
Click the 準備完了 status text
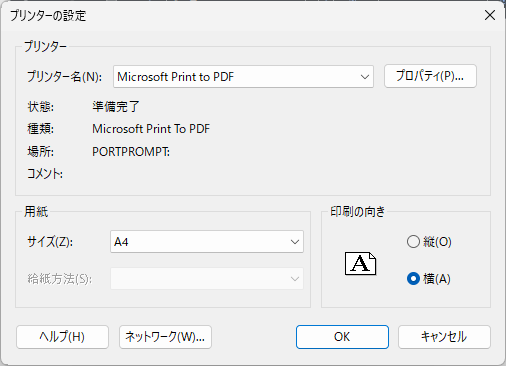coord(116,107)
